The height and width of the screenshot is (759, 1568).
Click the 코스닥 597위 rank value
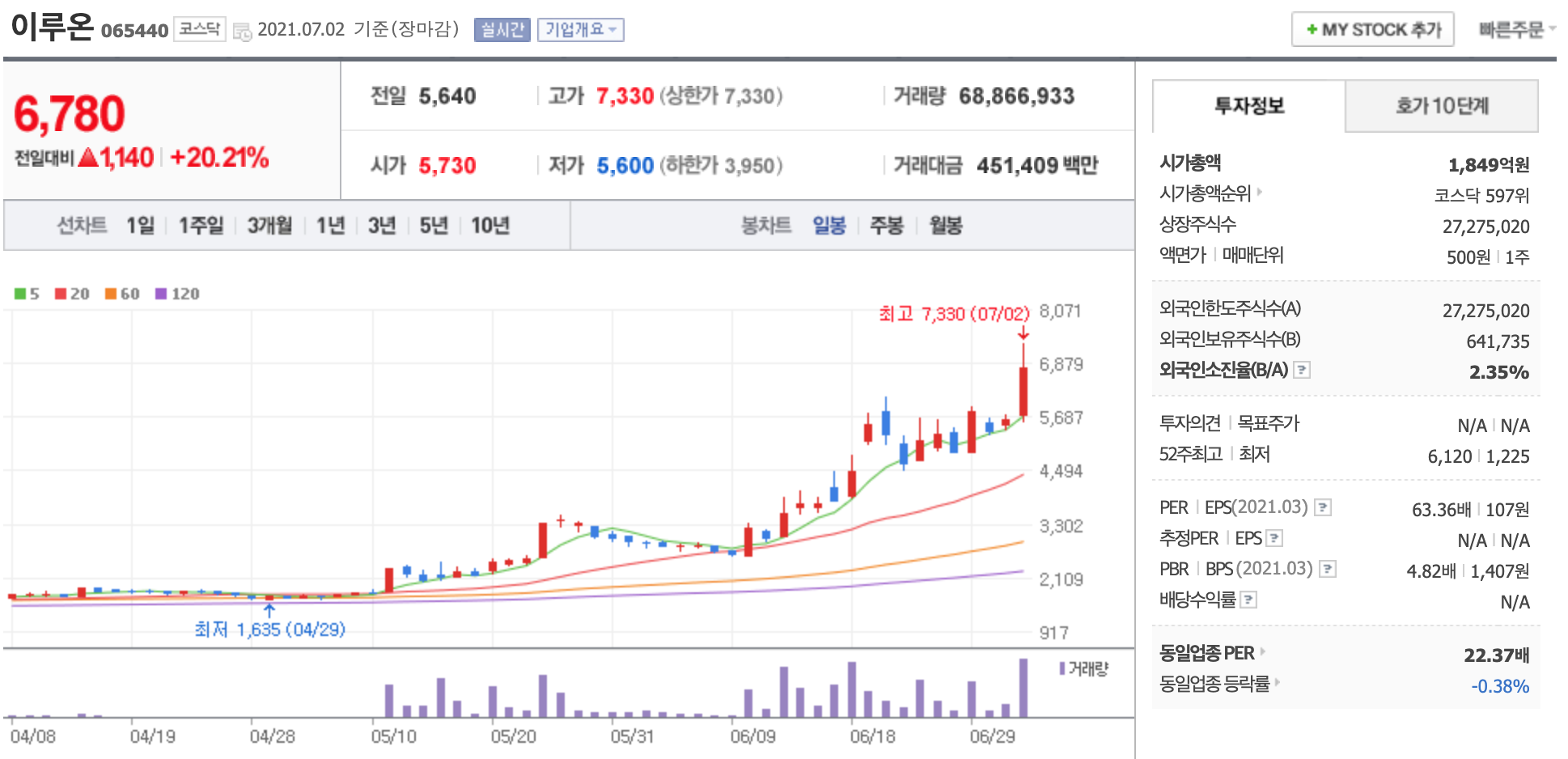(x=1481, y=196)
